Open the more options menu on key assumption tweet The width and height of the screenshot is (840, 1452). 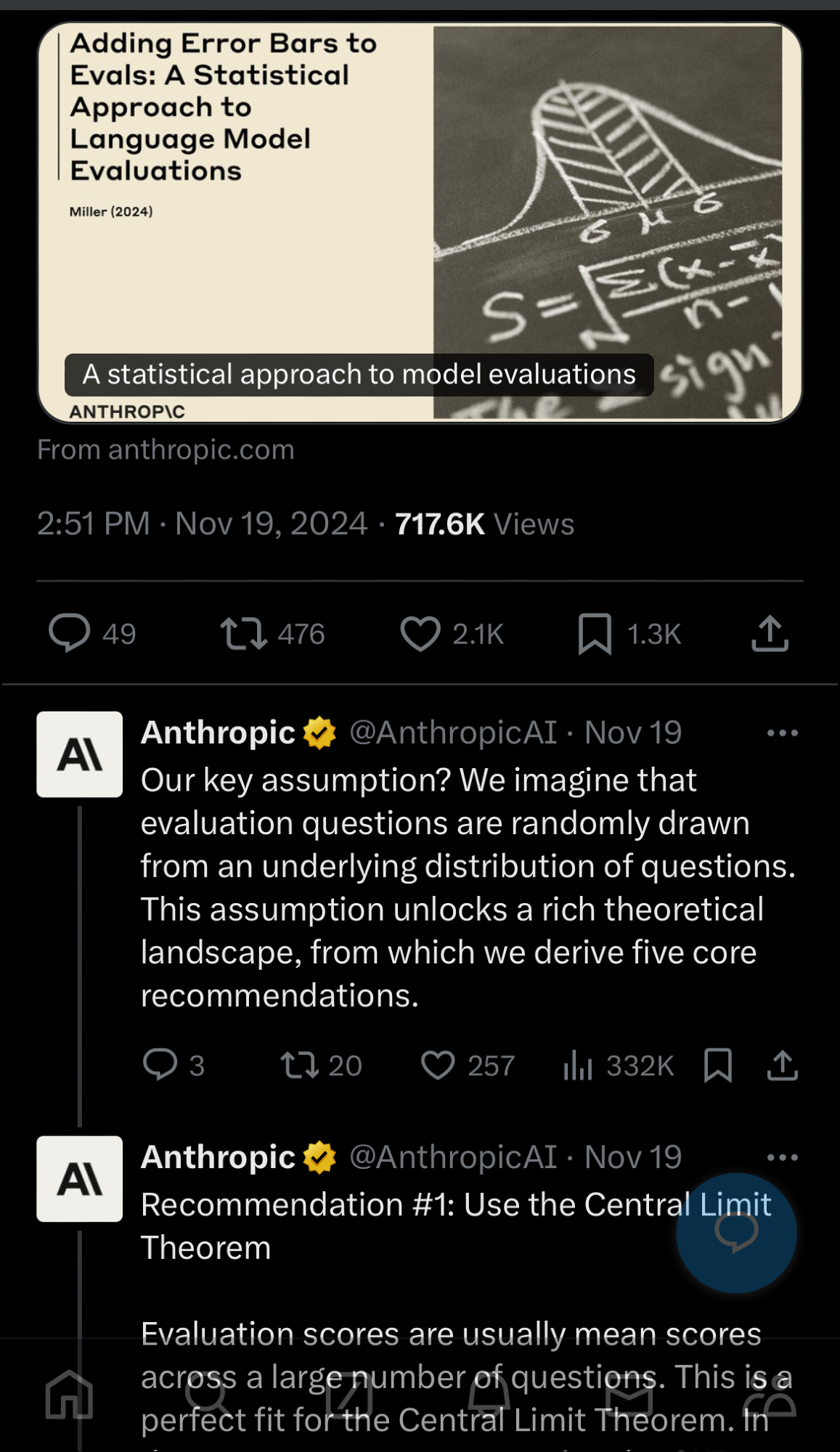(x=782, y=733)
